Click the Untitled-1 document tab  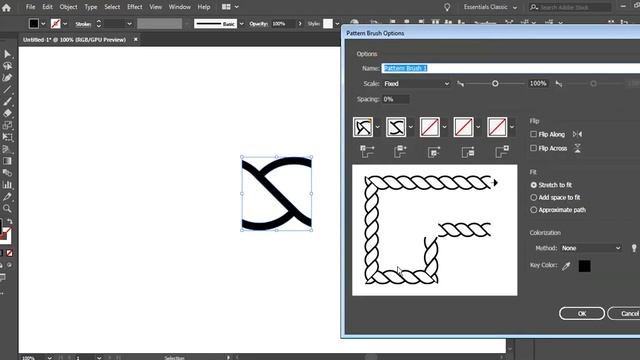74,40
